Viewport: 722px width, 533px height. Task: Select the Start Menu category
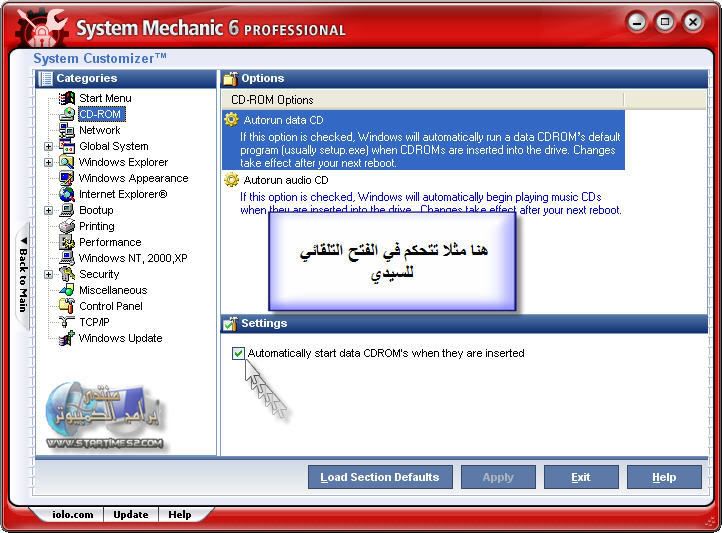pyautogui.click(x=105, y=98)
